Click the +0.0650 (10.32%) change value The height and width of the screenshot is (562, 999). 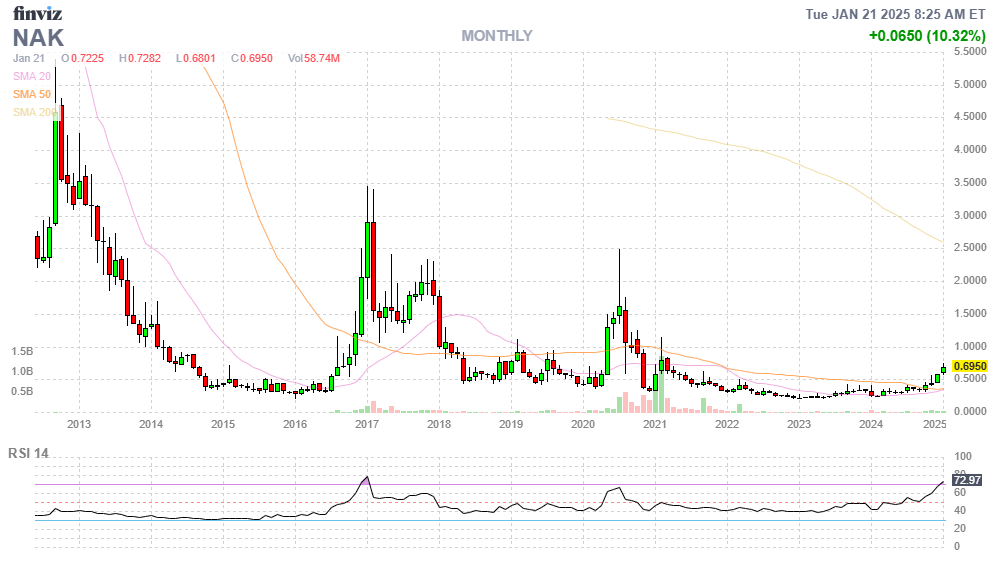[926, 36]
